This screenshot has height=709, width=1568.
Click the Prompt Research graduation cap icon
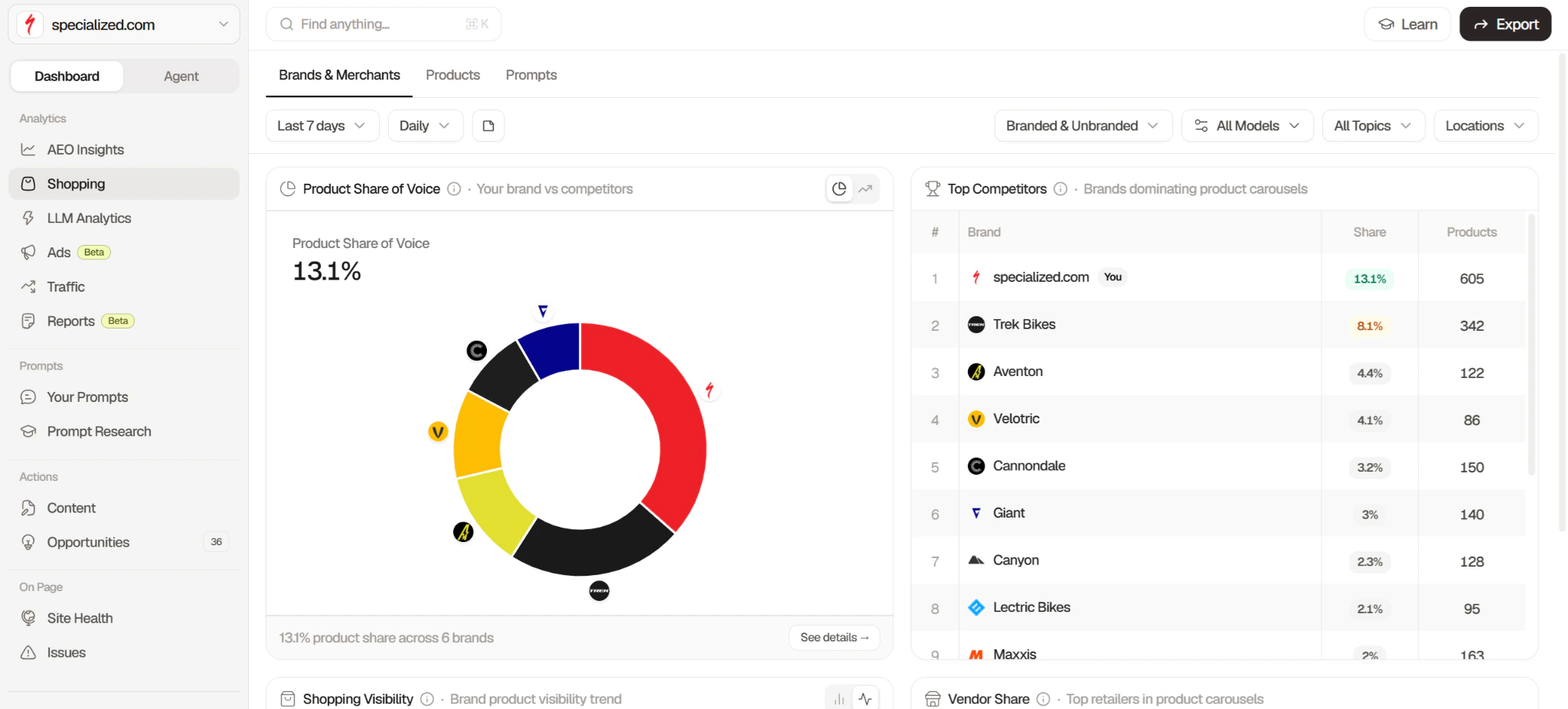click(28, 432)
